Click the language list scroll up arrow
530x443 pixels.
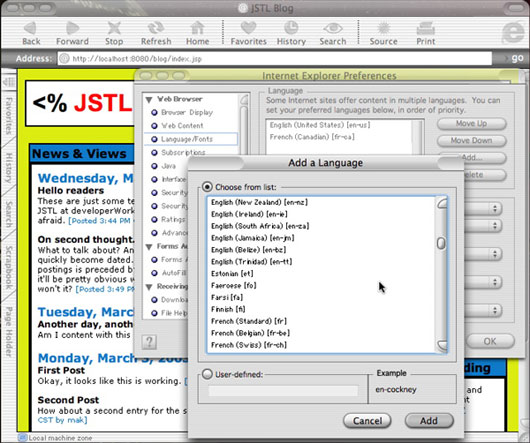tap(441, 203)
